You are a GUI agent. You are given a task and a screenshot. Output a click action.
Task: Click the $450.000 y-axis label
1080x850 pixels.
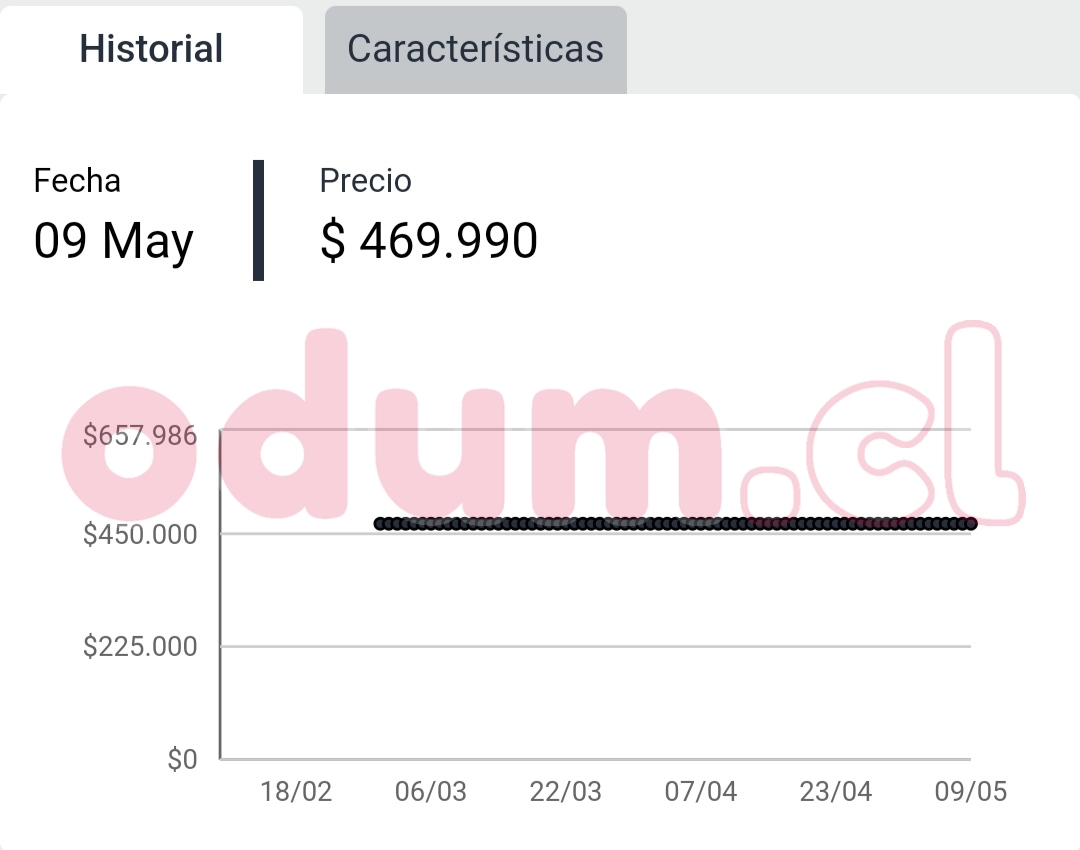point(140,534)
